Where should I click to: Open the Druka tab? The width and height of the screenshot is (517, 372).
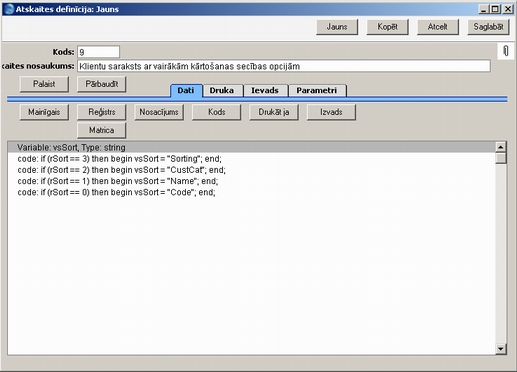222,90
